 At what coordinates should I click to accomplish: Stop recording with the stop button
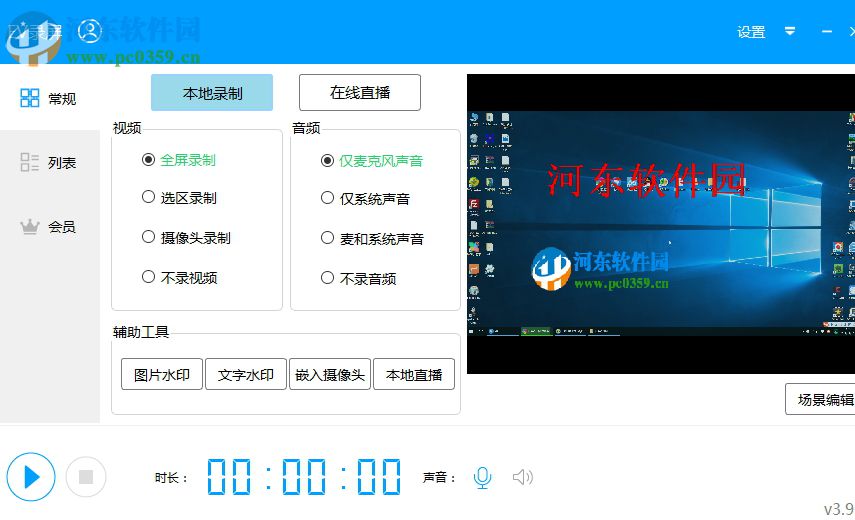[86, 477]
